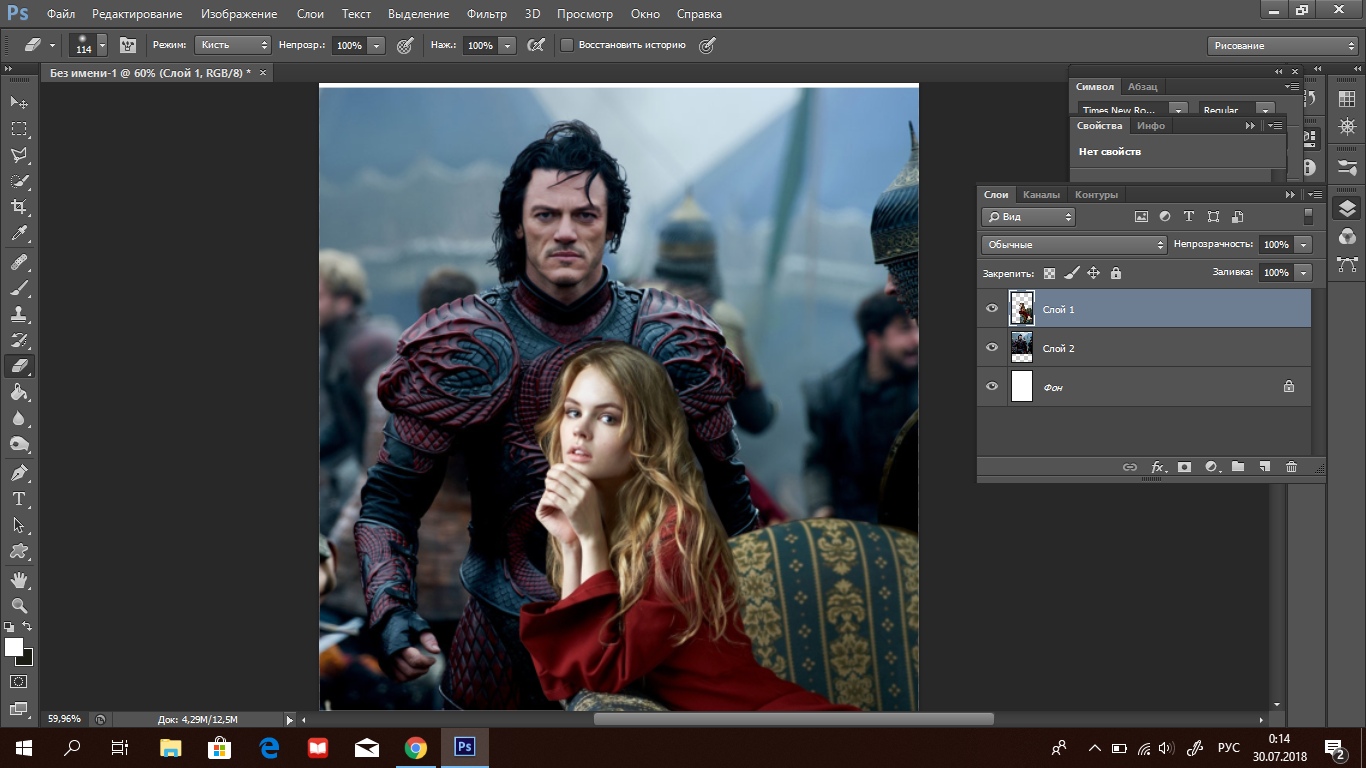This screenshot has height=768, width=1366.
Task: Hide the Слой 1 layer
Action: click(x=992, y=309)
